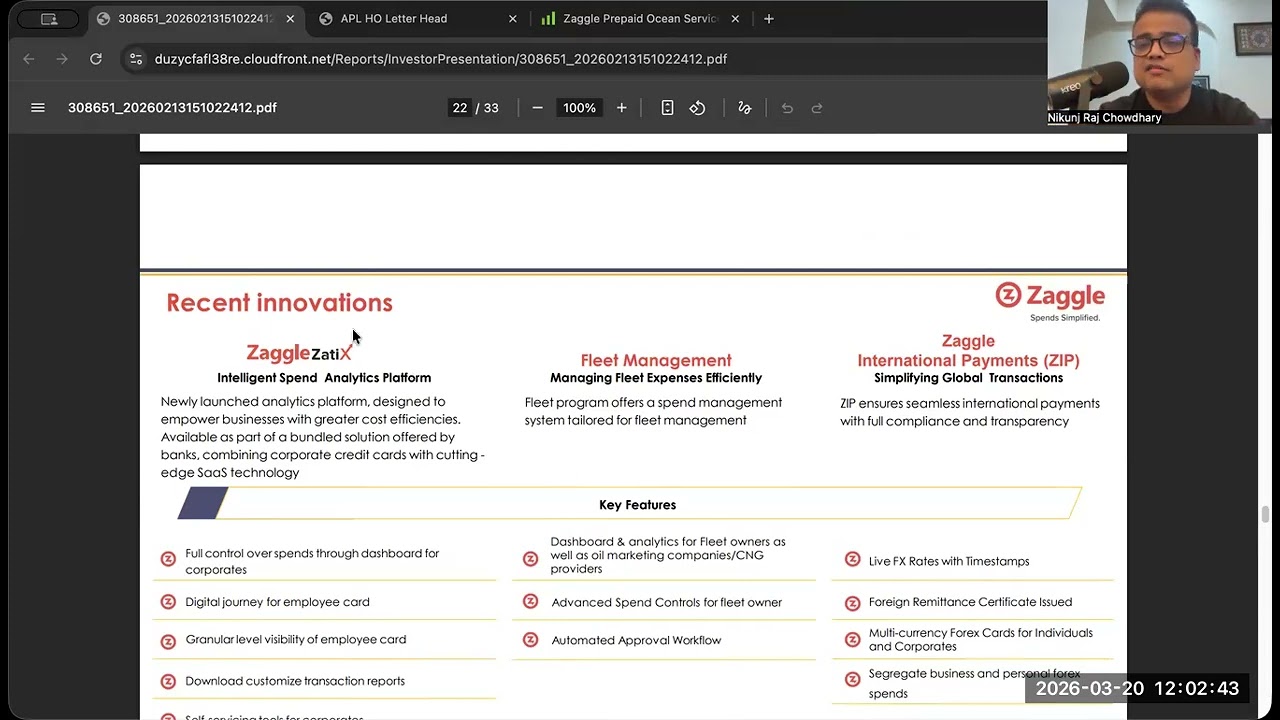The height and width of the screenshot is (720, 1280).
Task: Close the APL HO Letter Head tab
Action: (x=512, y=19)
